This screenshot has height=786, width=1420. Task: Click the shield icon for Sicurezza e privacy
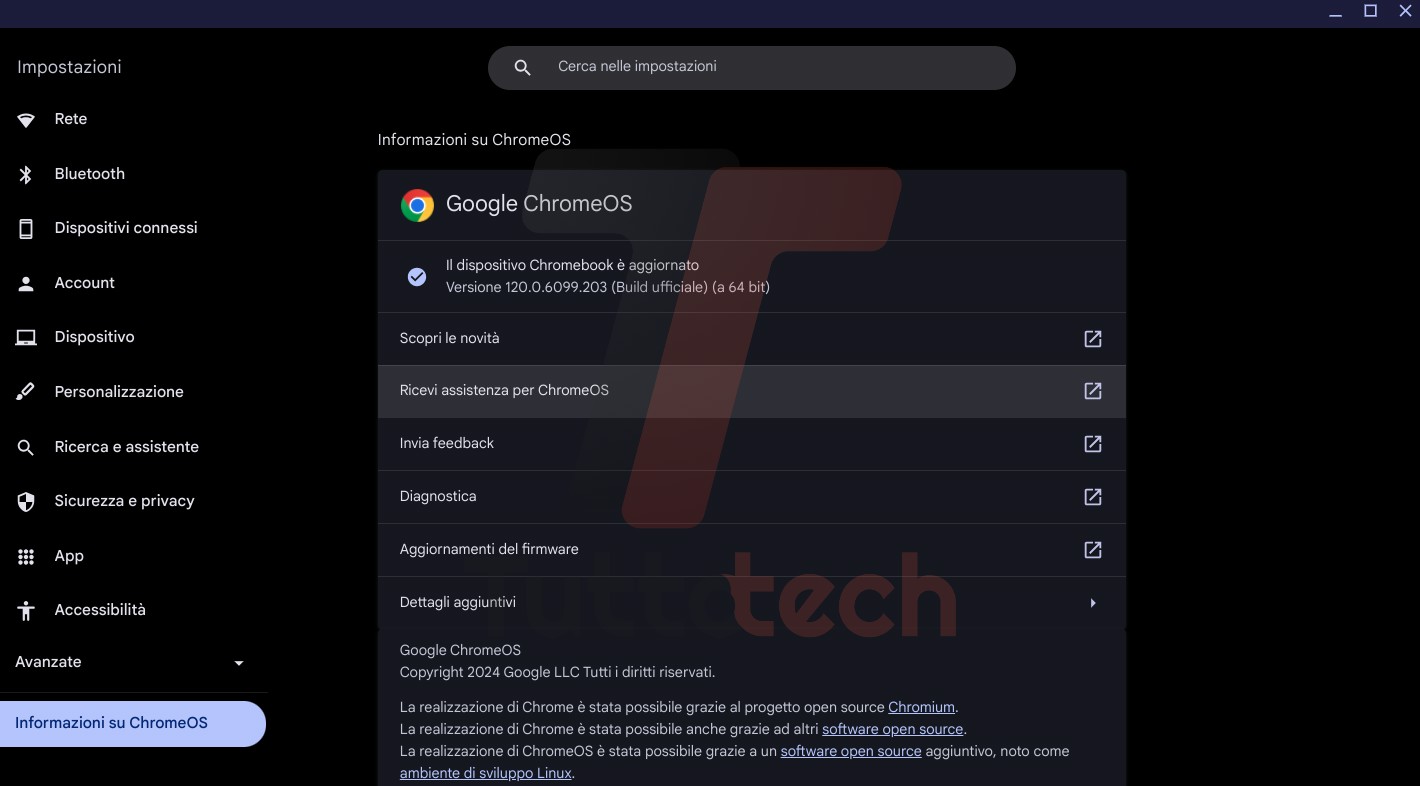tap(26, 502)
